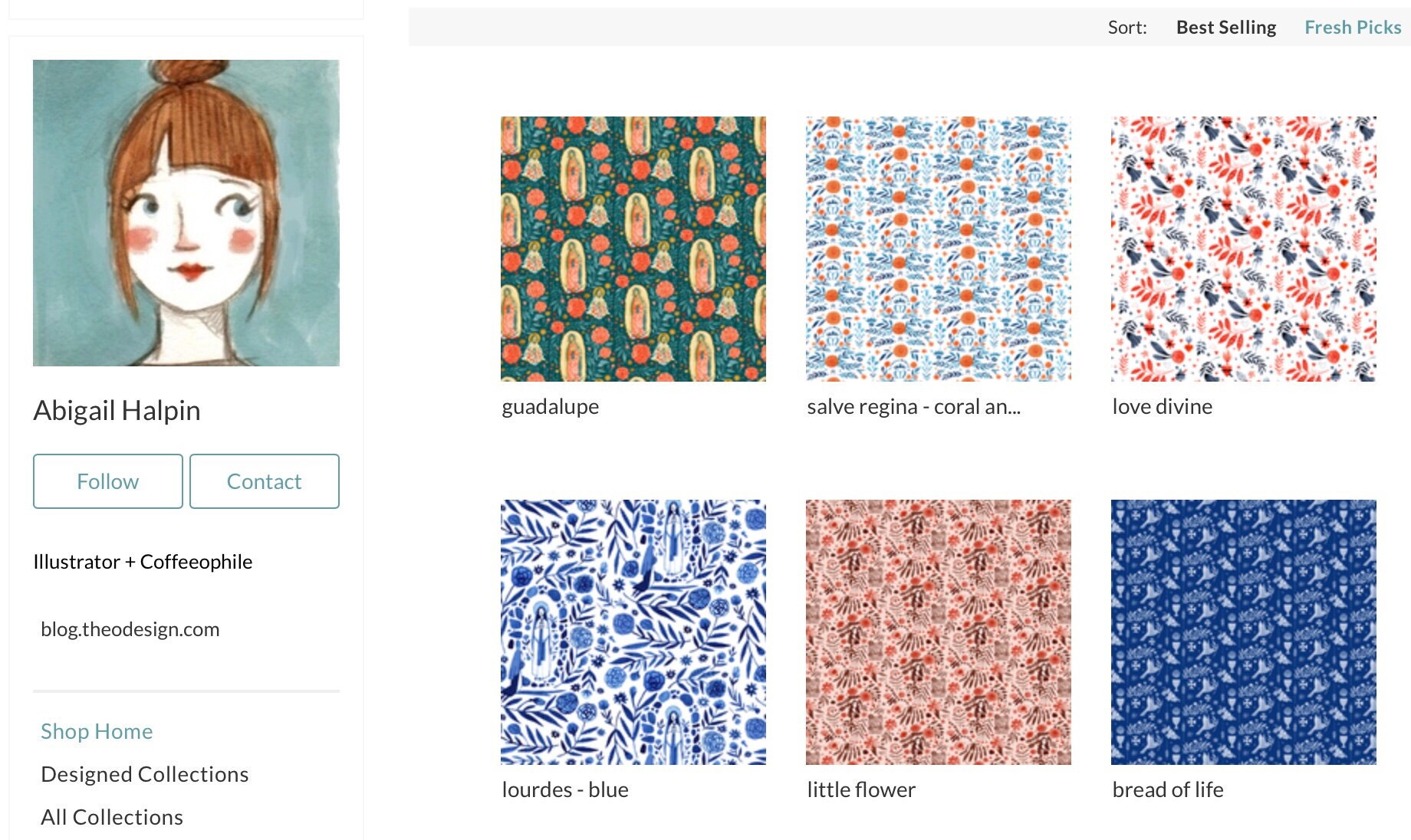1411x840 pixels.
Task: Open the love divine pattern thumbnail
Action: (x=1244, y=249)
